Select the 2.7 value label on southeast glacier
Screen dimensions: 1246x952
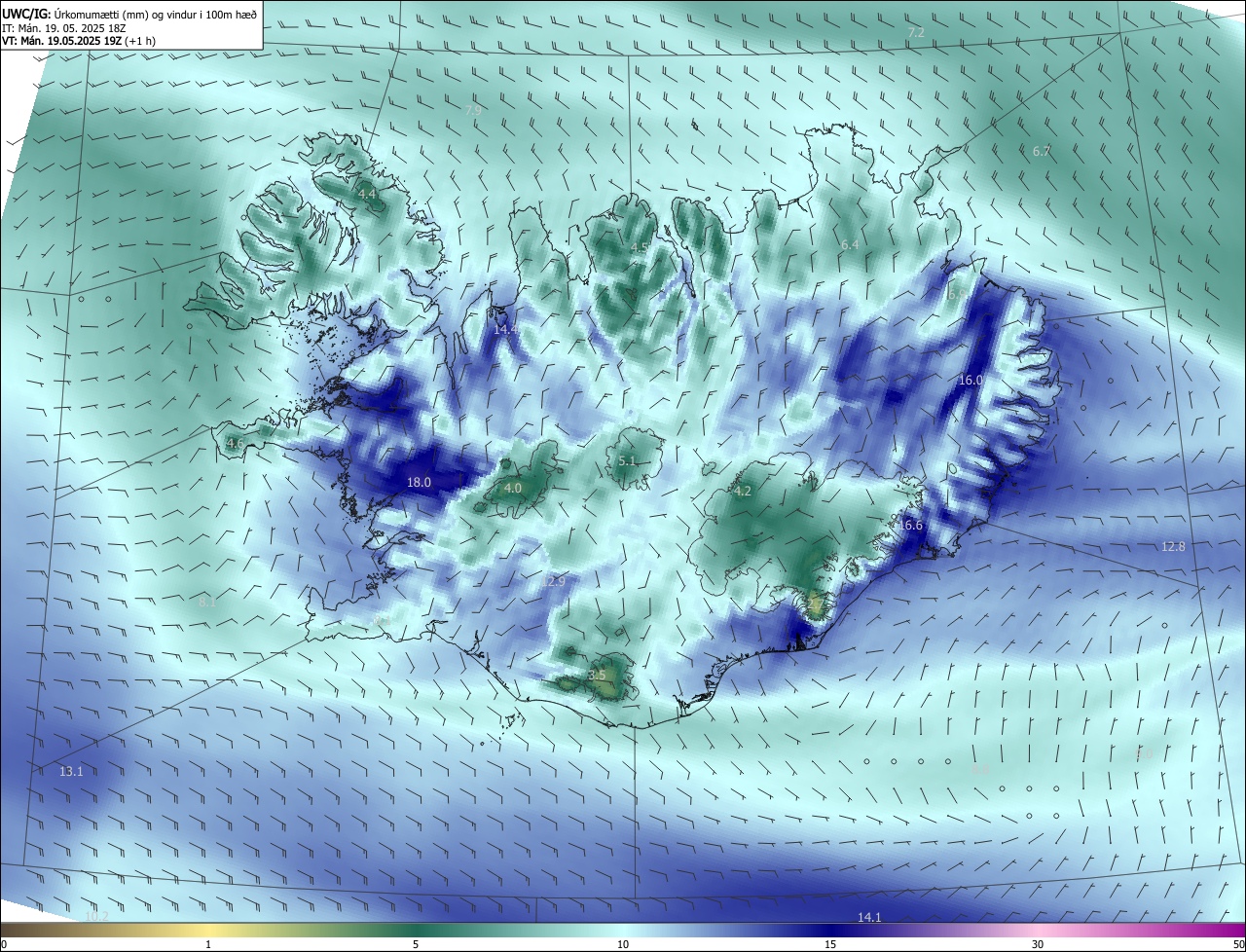[x=815, y=605]
